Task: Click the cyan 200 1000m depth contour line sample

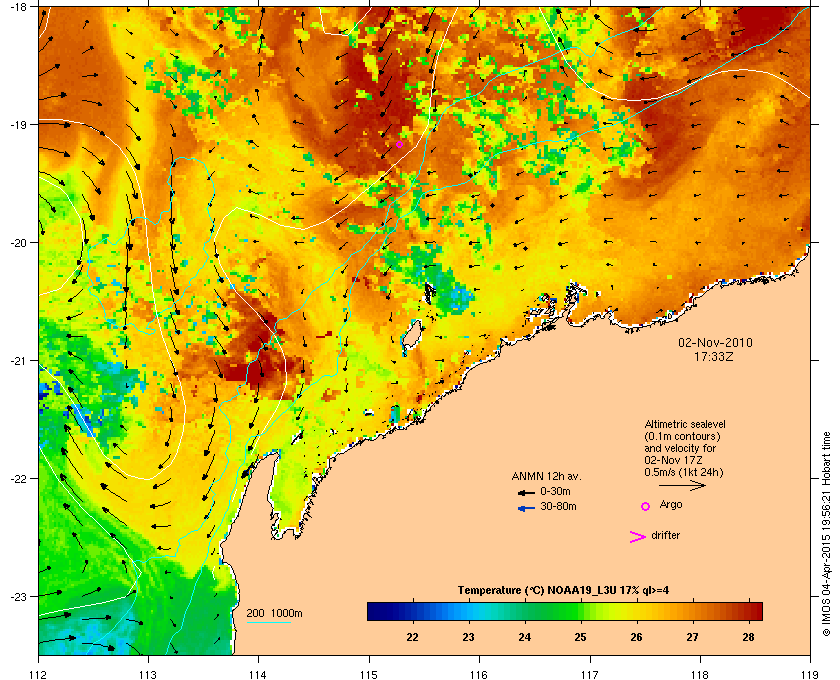Action: coord(268,623)
